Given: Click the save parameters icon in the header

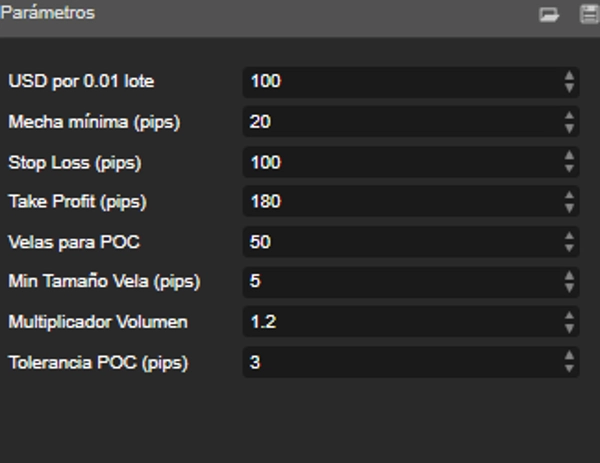Looking at the screenshot, I should 588,15.
